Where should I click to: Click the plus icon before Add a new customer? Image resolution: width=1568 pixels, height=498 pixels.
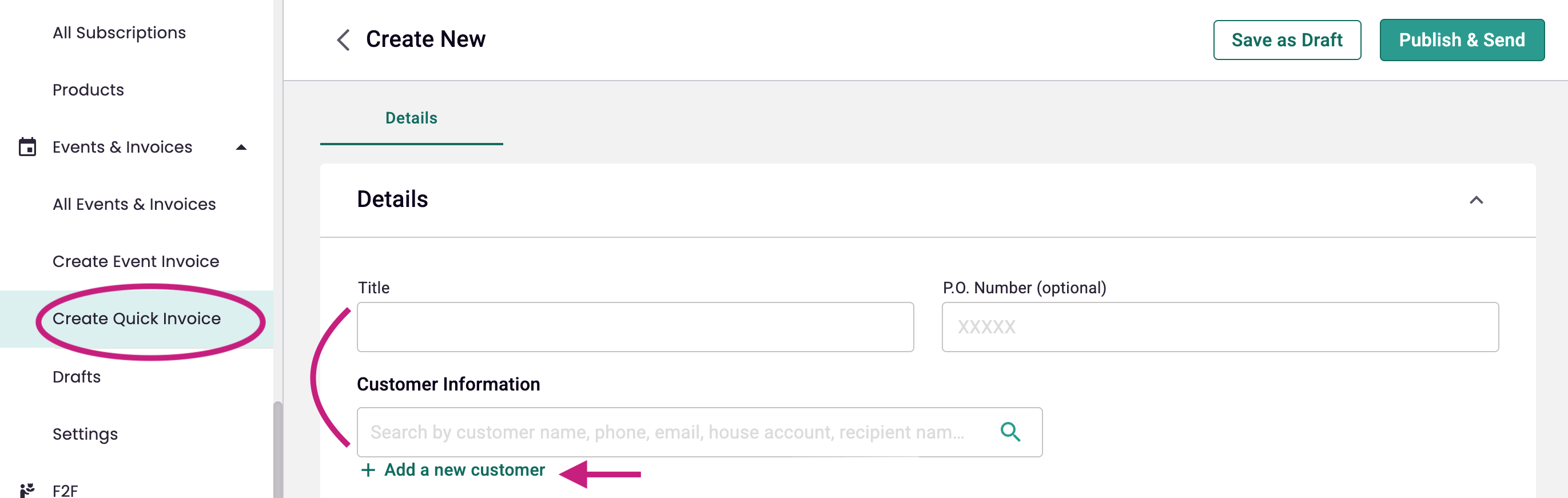point(368,469)
